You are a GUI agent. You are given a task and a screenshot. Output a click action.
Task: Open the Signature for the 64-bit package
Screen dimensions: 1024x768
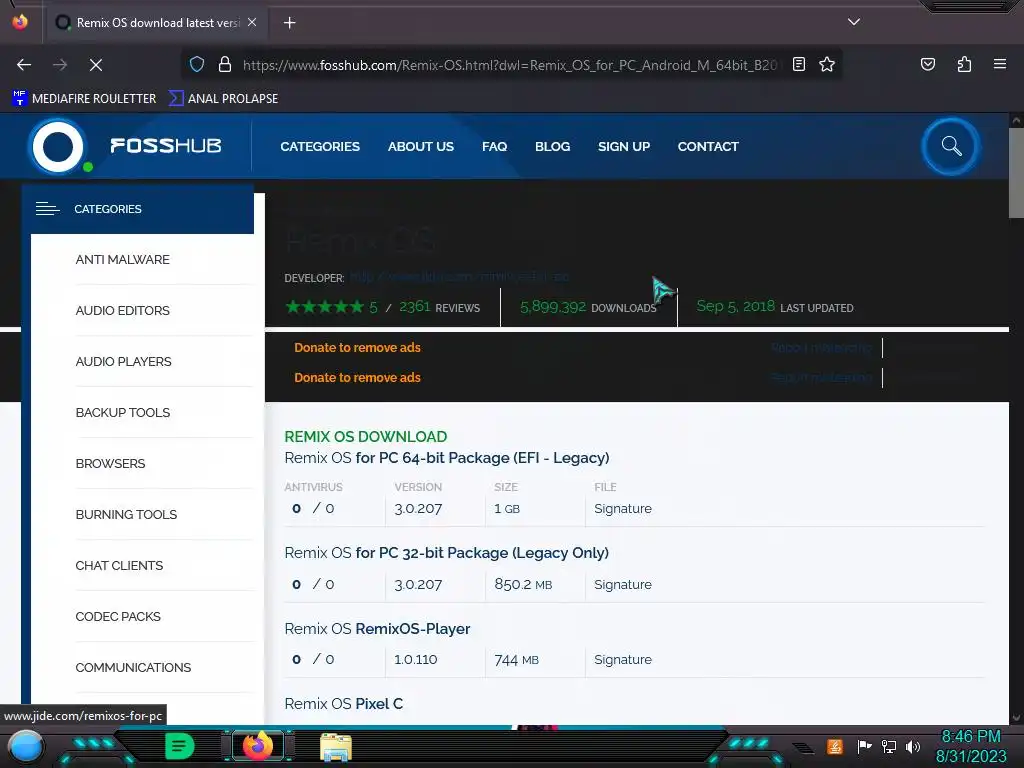coord(622,508)
